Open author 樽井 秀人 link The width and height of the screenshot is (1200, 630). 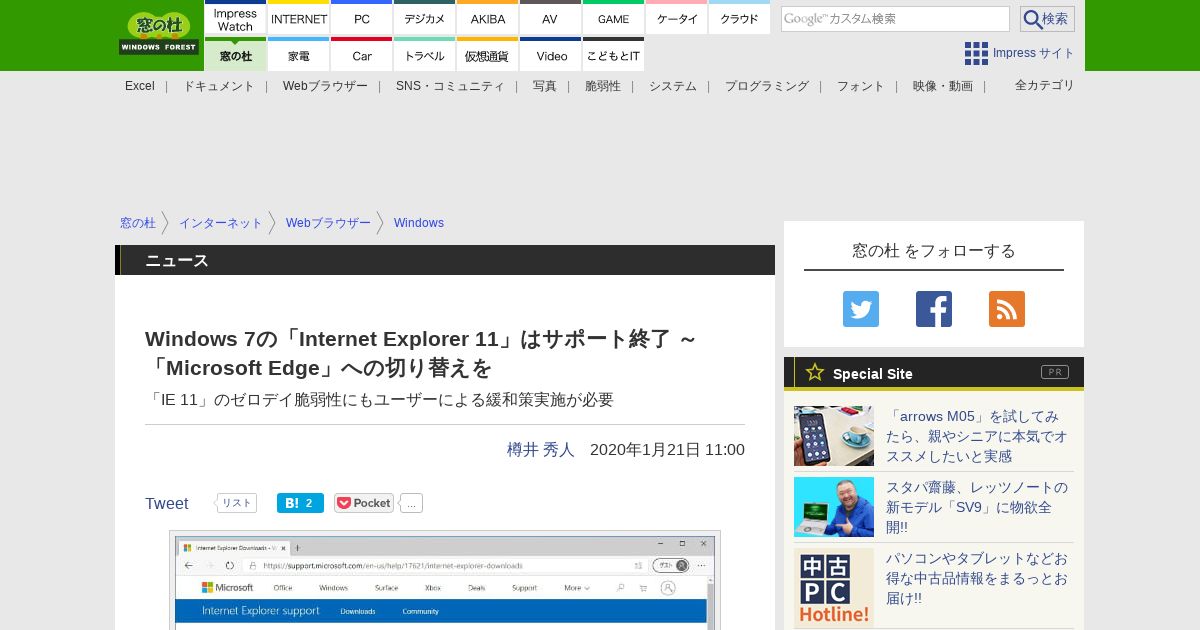pos(541,450)
